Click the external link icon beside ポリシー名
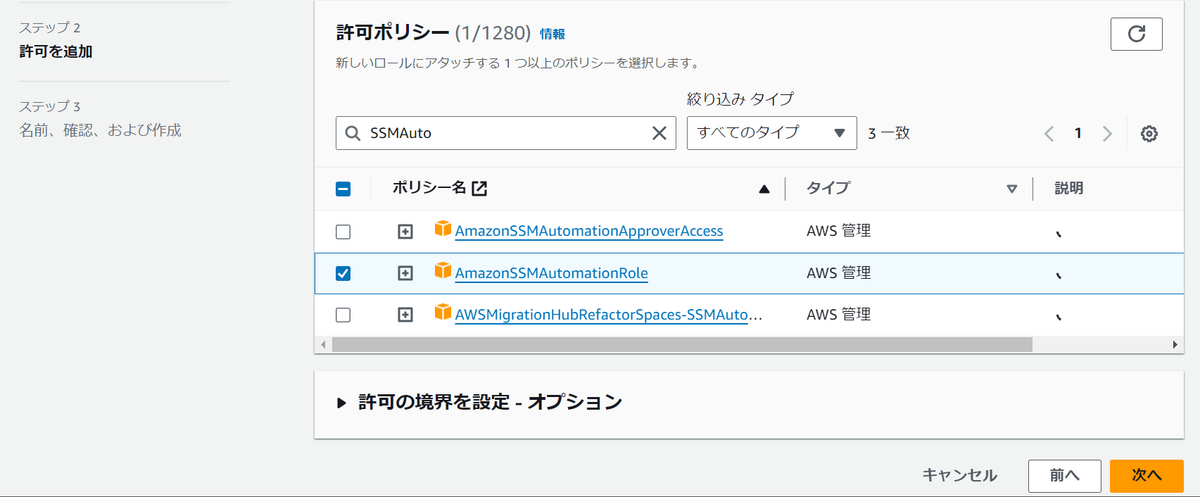1200x497 pixels. [480, 188]
